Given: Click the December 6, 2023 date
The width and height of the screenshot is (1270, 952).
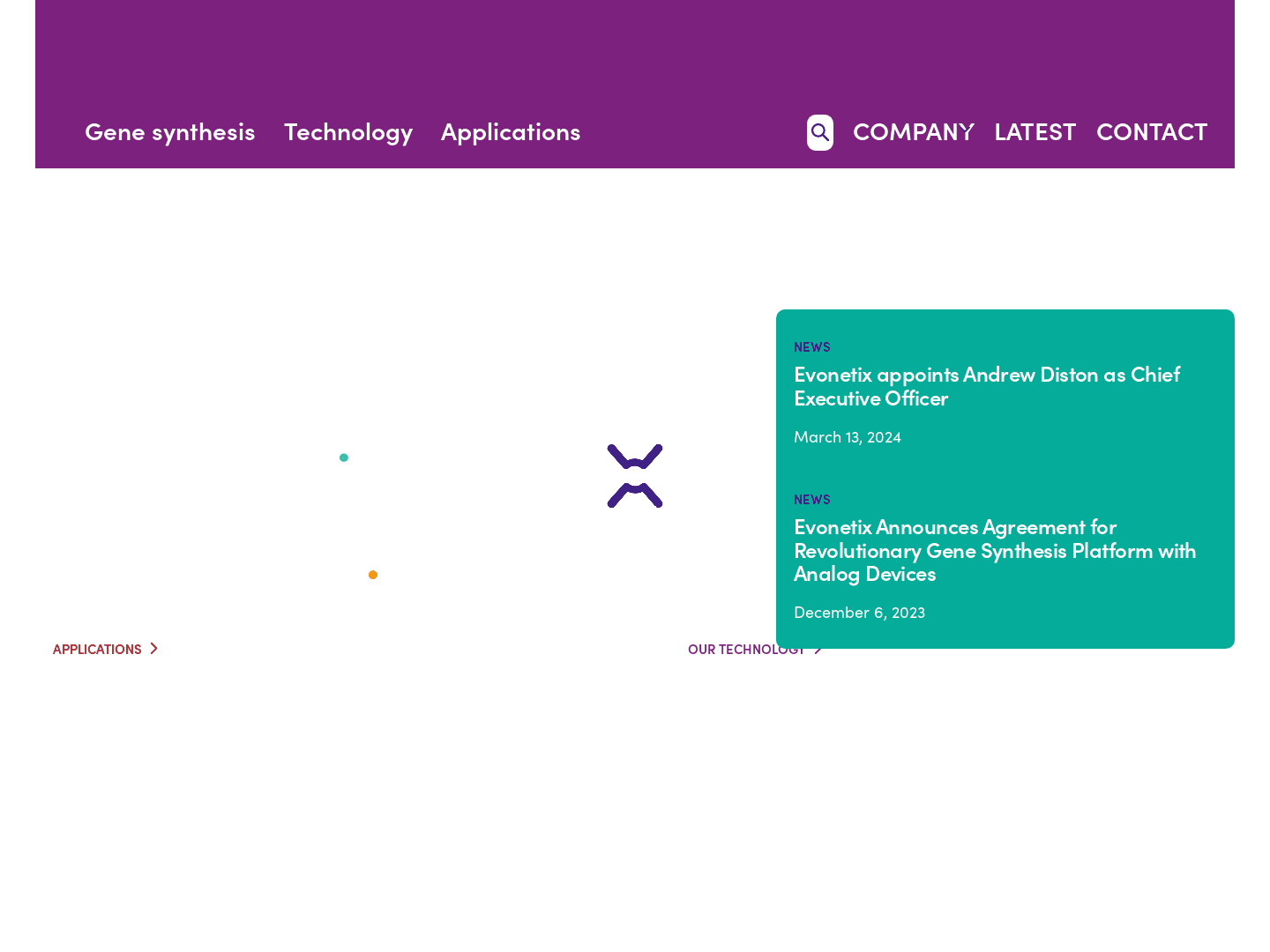Looking at the screenshot, I should pos(859,612).
